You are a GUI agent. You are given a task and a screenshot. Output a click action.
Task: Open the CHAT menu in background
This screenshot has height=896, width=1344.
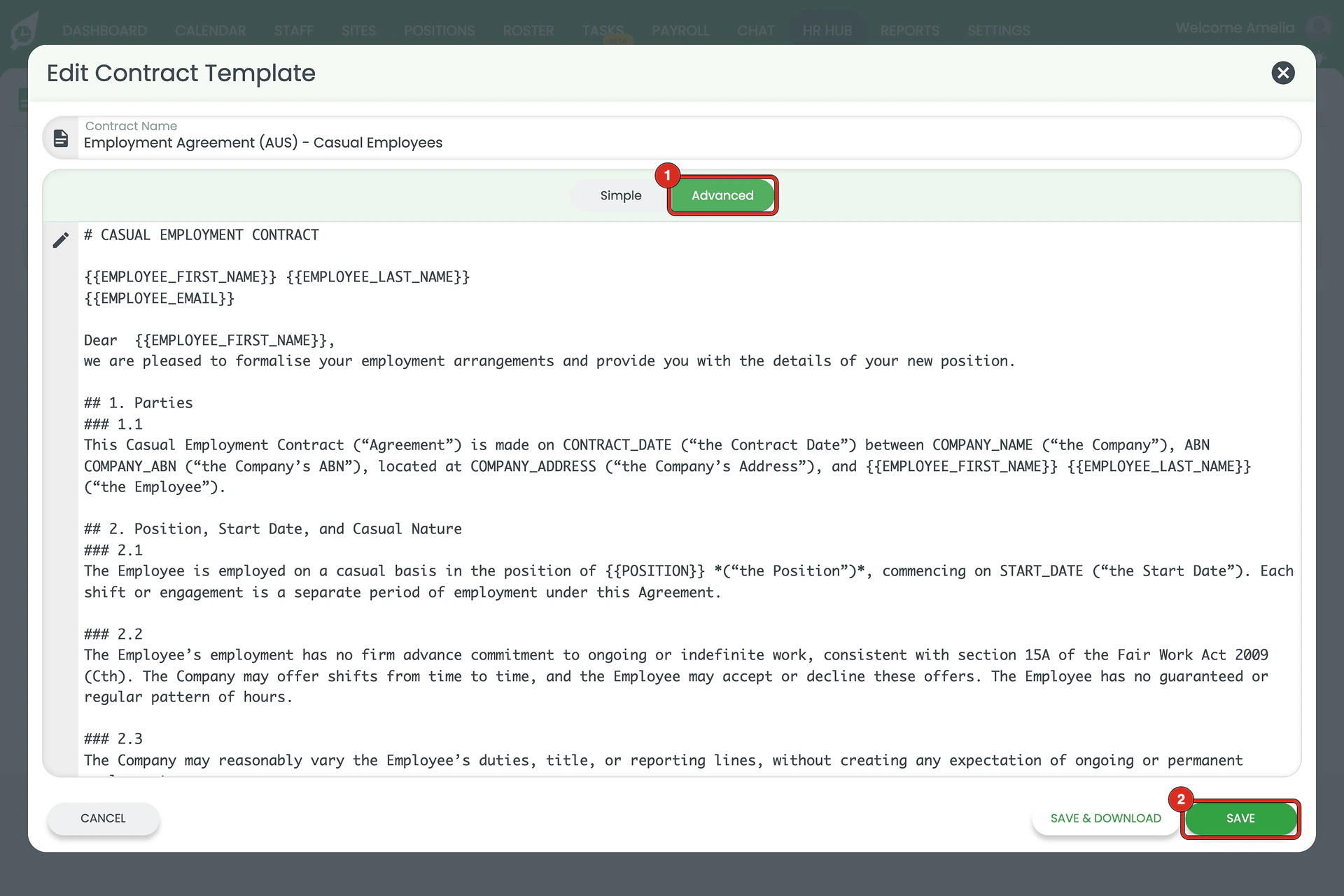click(755, 31)
